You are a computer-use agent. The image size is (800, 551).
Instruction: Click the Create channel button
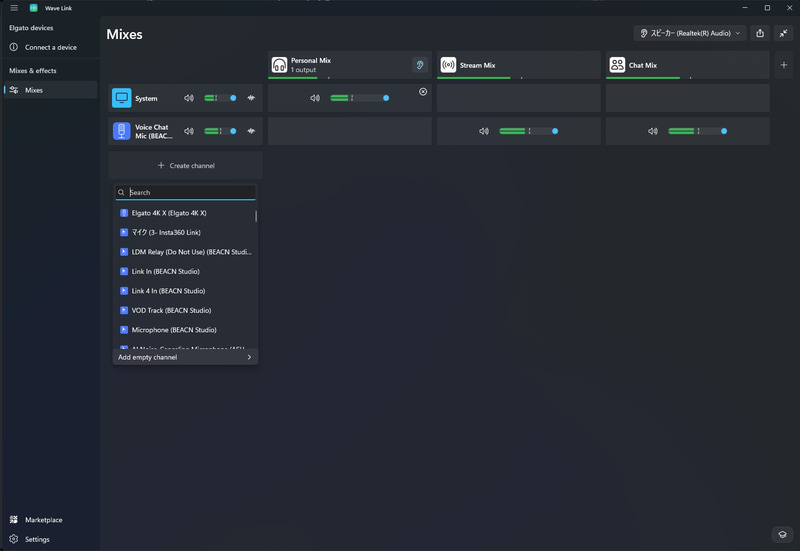pyautogui.click(x=185, y=165)
